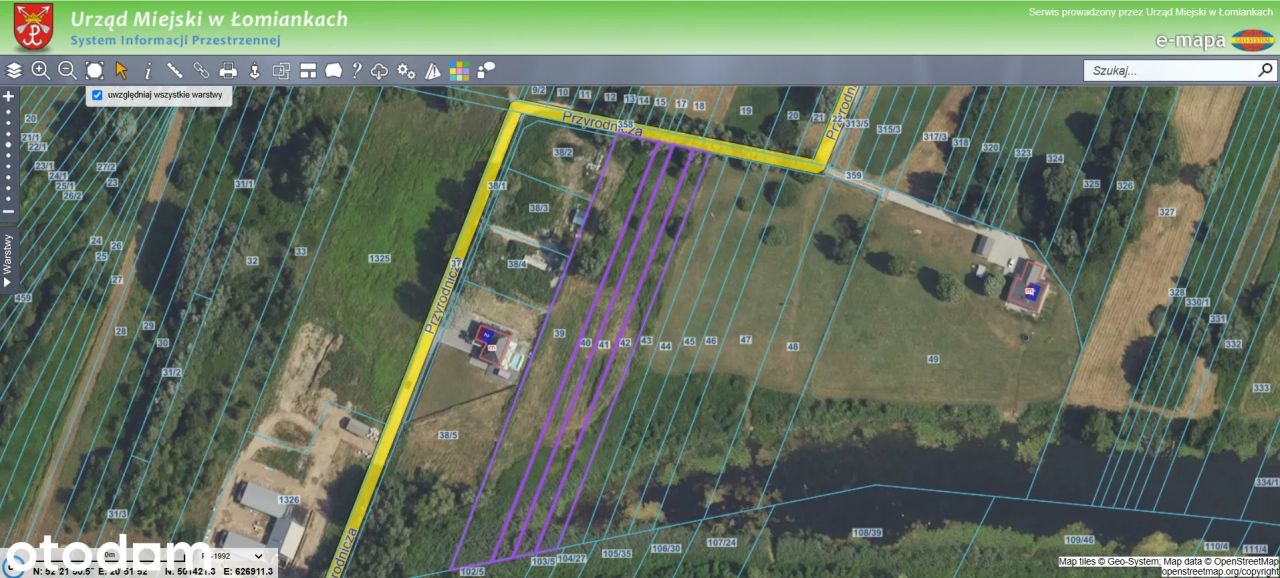Click the triangular warning-sign icon
Image resolution: width=1280 pixels, height=578 pixels.
433,70
